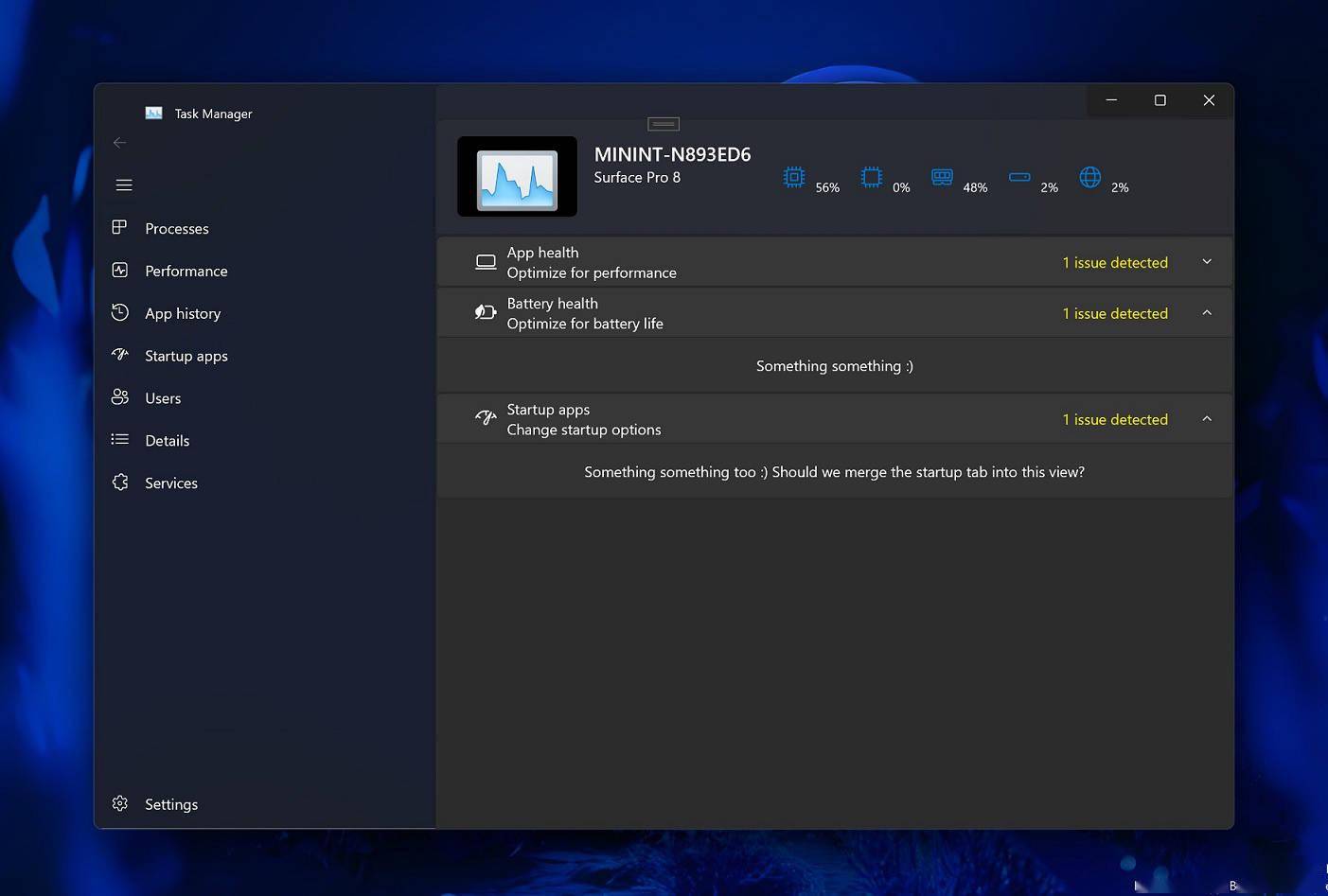
Task: Click the App history clock icon
Action: [x=119, y=312]
